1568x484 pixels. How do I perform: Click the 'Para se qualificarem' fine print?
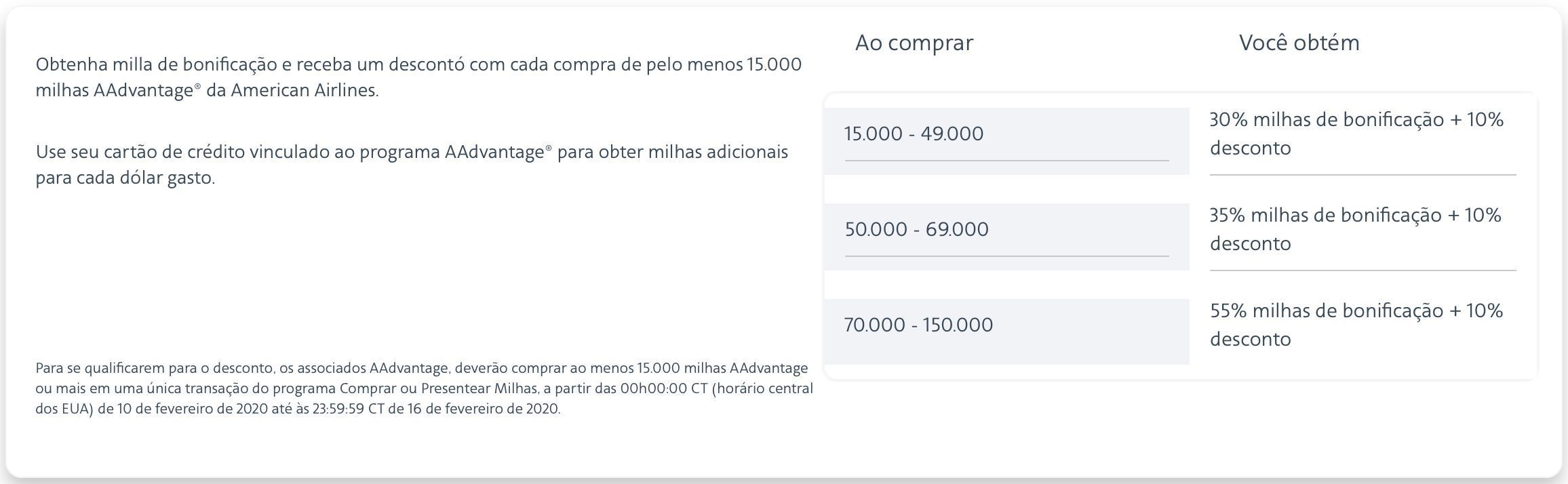424,388
